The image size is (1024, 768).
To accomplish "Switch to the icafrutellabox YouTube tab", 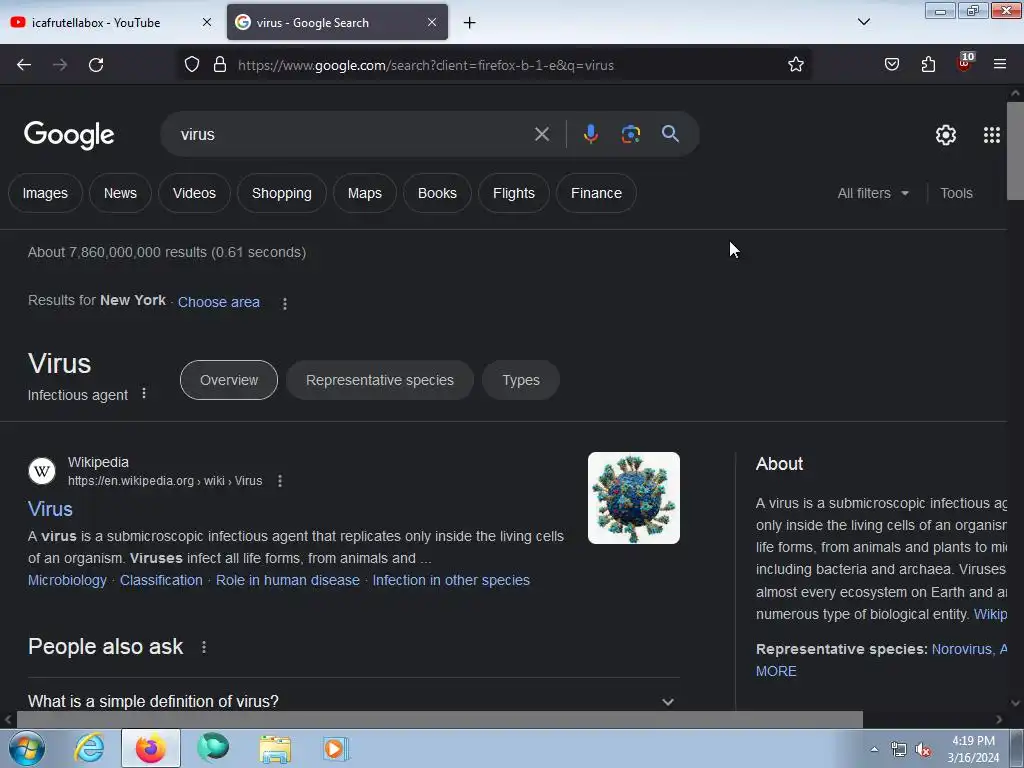I will (110, 23).
